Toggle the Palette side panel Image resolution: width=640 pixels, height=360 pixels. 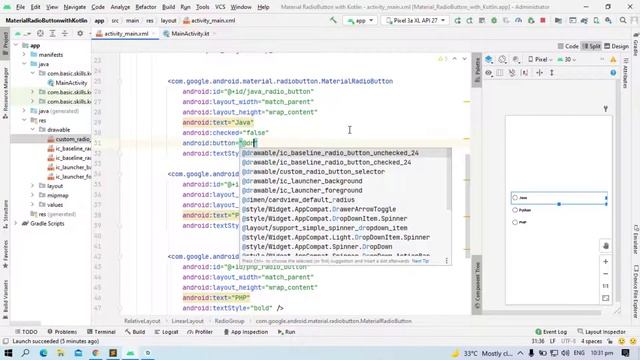477,69
